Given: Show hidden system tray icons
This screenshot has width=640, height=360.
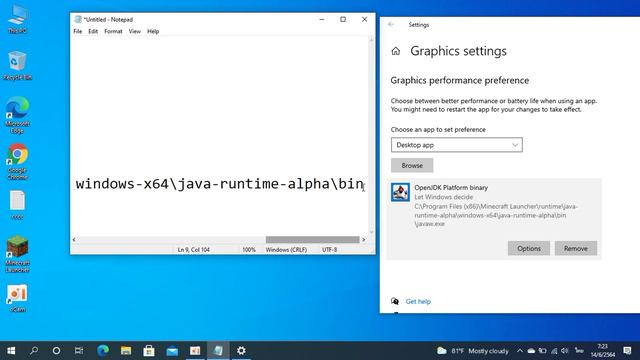Looking at the screenshot, I should pyautogui.click(x=520, y=351).
